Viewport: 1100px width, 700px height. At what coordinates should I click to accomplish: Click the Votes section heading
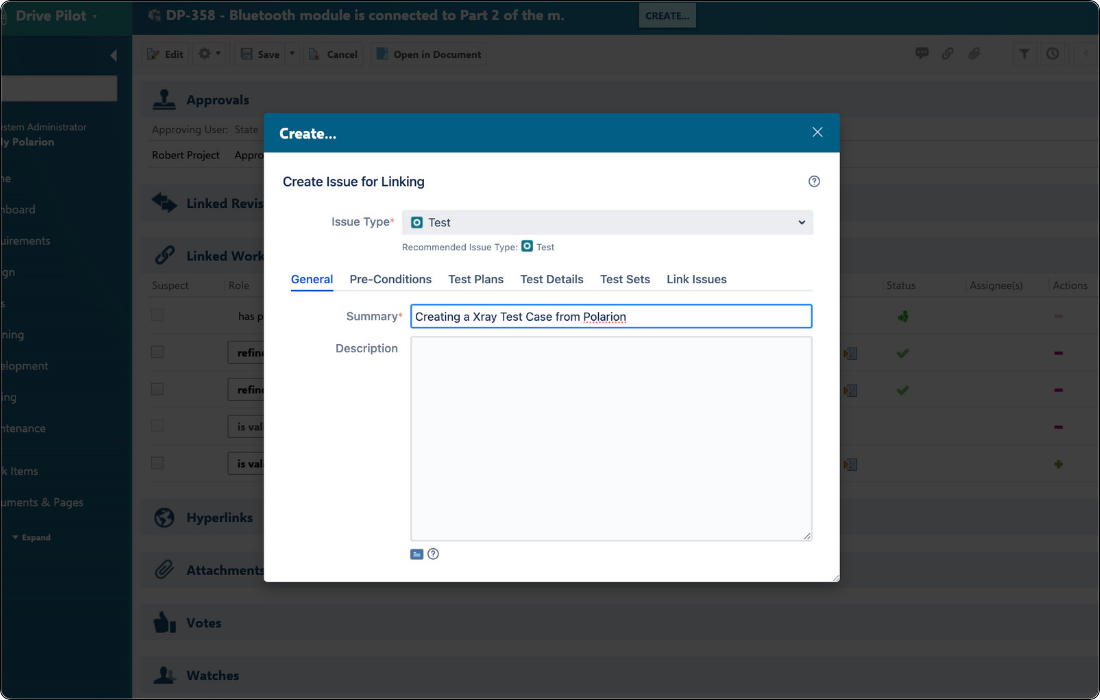click(203, 623)
